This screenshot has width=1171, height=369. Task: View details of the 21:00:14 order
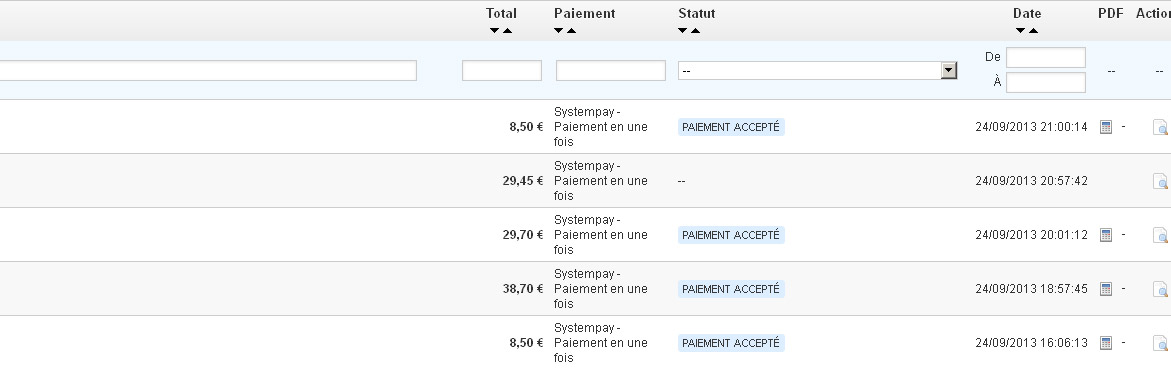coord(1160,128)
